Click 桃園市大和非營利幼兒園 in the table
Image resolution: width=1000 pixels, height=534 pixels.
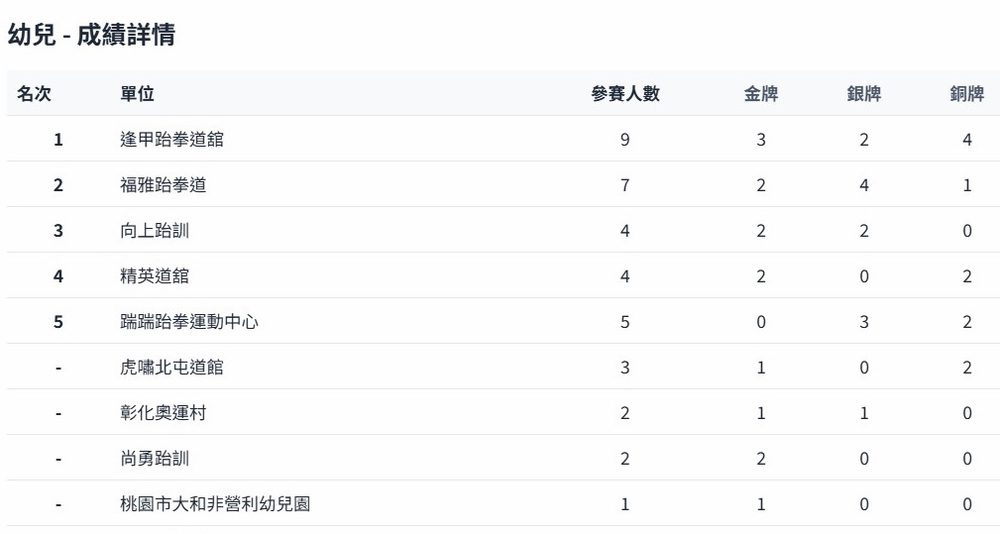tap(215, 504)
